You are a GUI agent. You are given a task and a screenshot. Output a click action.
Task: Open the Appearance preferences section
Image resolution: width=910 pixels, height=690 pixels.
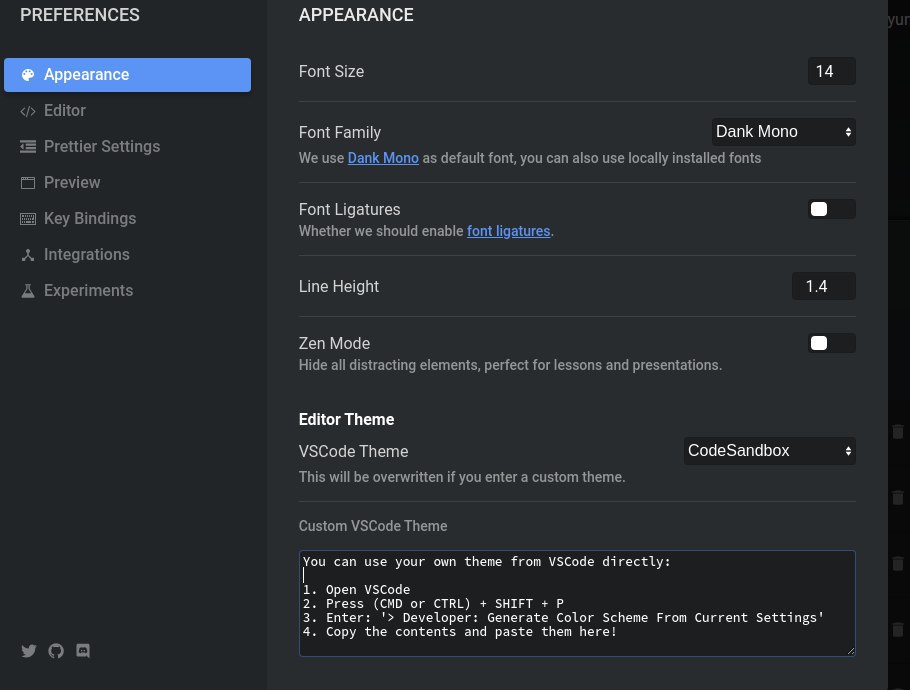tap(127, 75)
